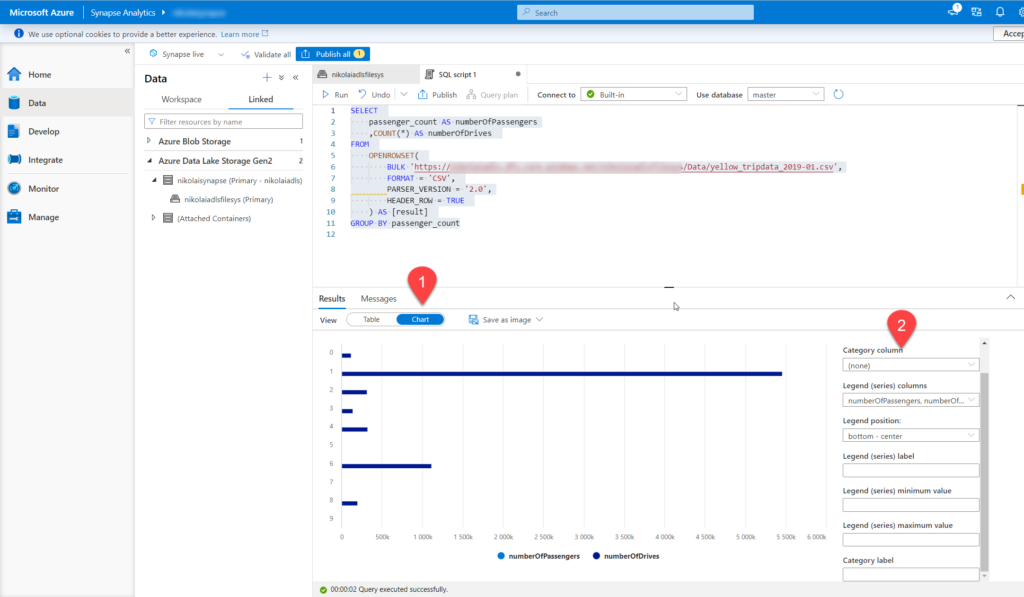Open the Integrate hub
1024x597 pixels.
(45, 160)
